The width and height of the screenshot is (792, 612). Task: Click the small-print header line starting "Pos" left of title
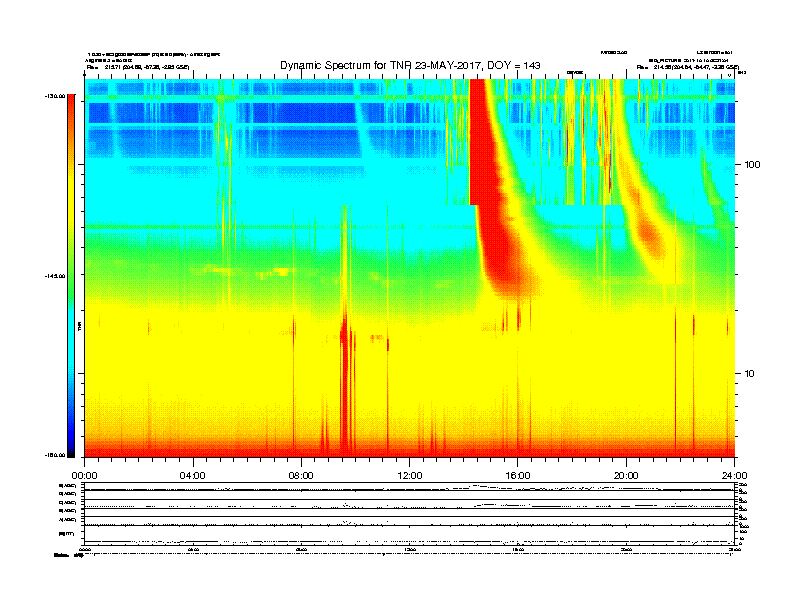click(x=138, y=67)
